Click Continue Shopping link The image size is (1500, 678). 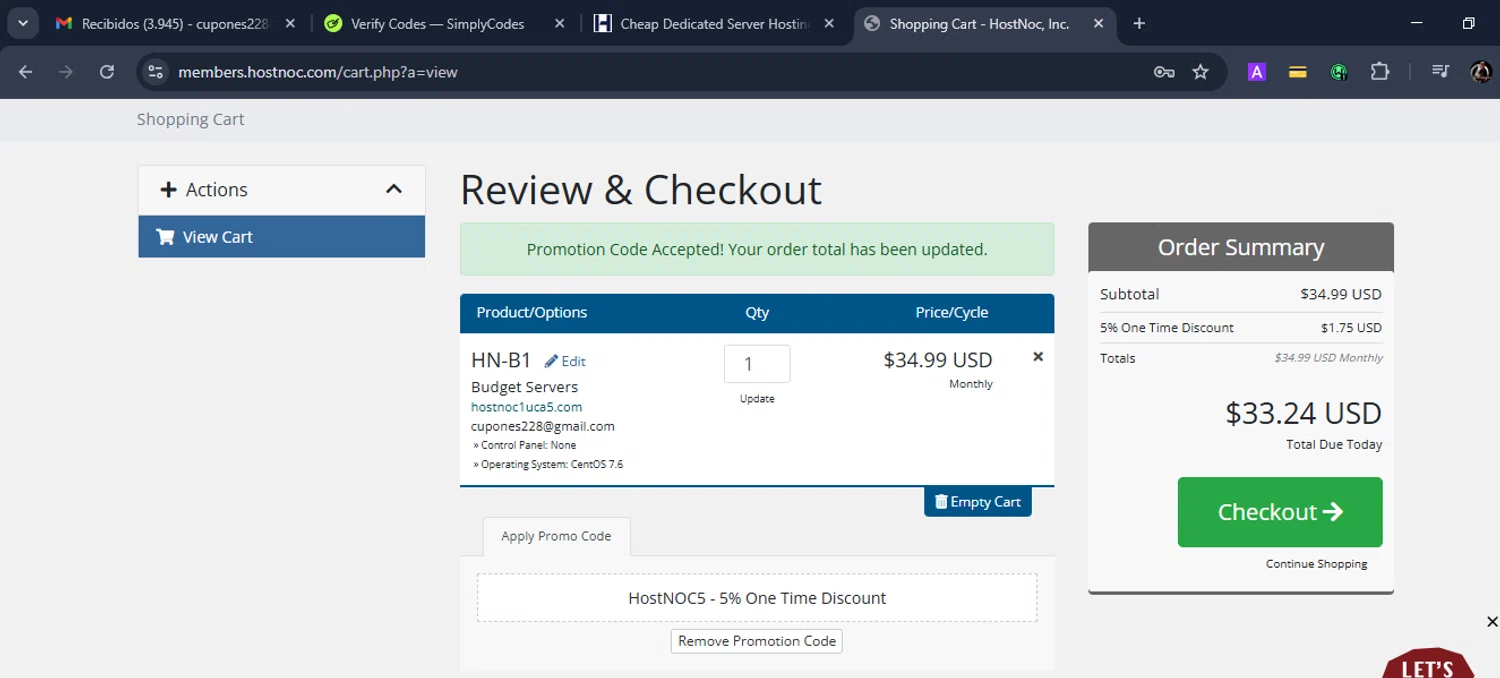[x=1316, y=564]
